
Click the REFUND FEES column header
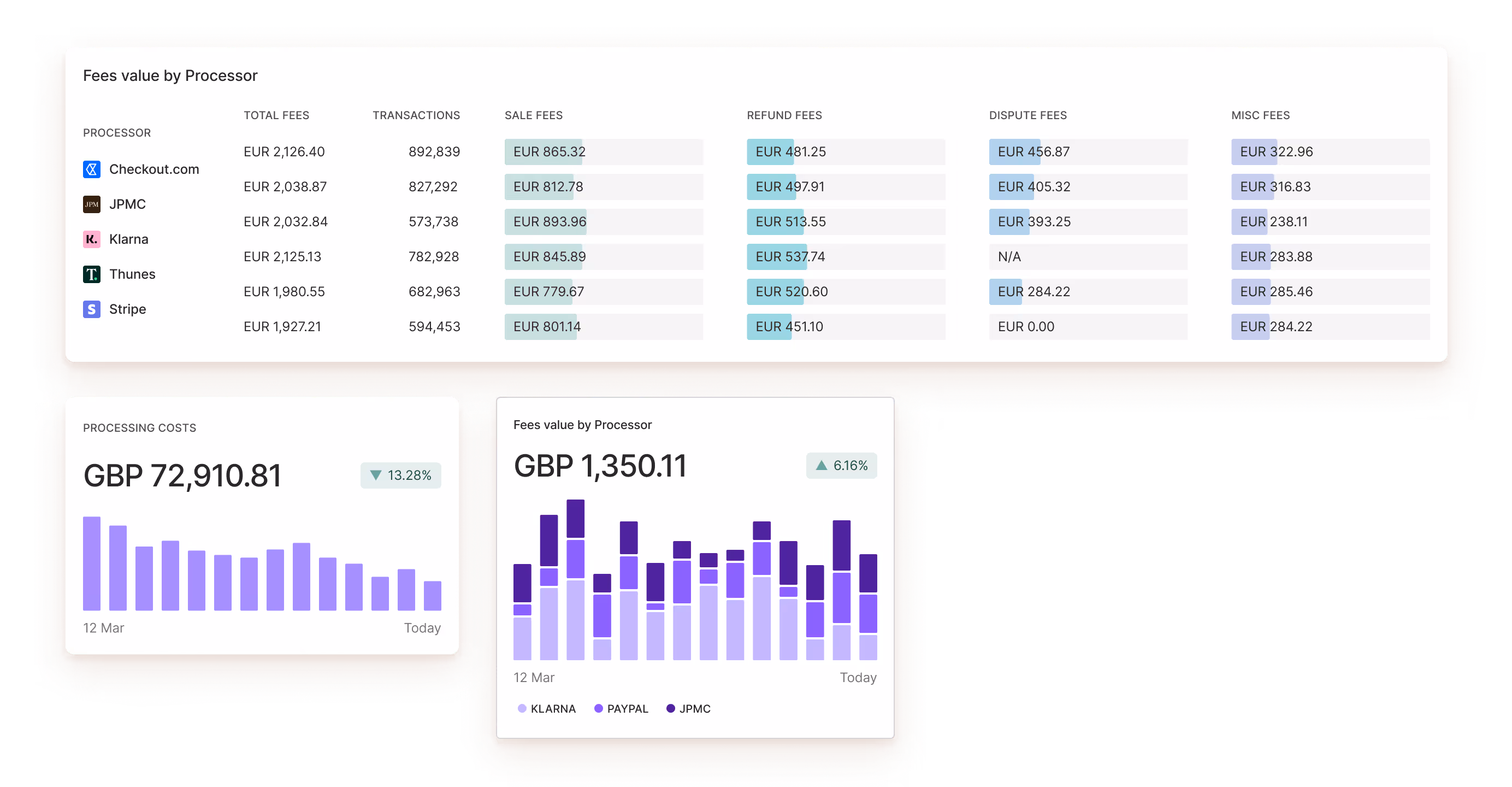[x=784, y=115]
